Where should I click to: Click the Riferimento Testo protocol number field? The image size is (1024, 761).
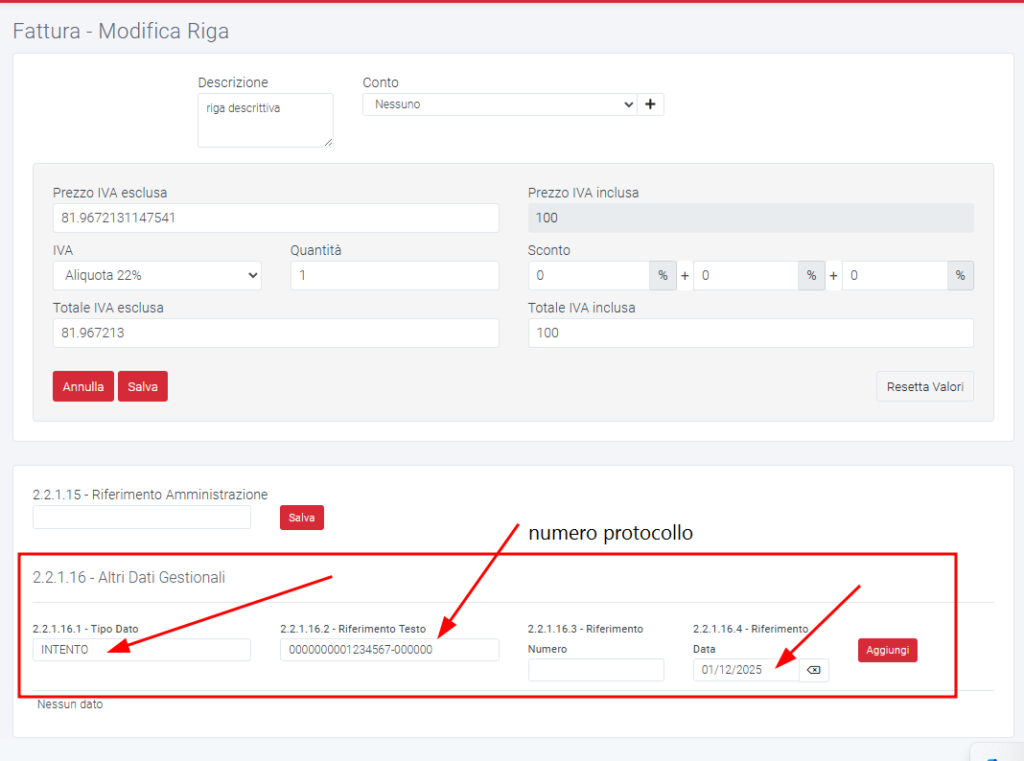pyautogui.click(x=389, y=650)
